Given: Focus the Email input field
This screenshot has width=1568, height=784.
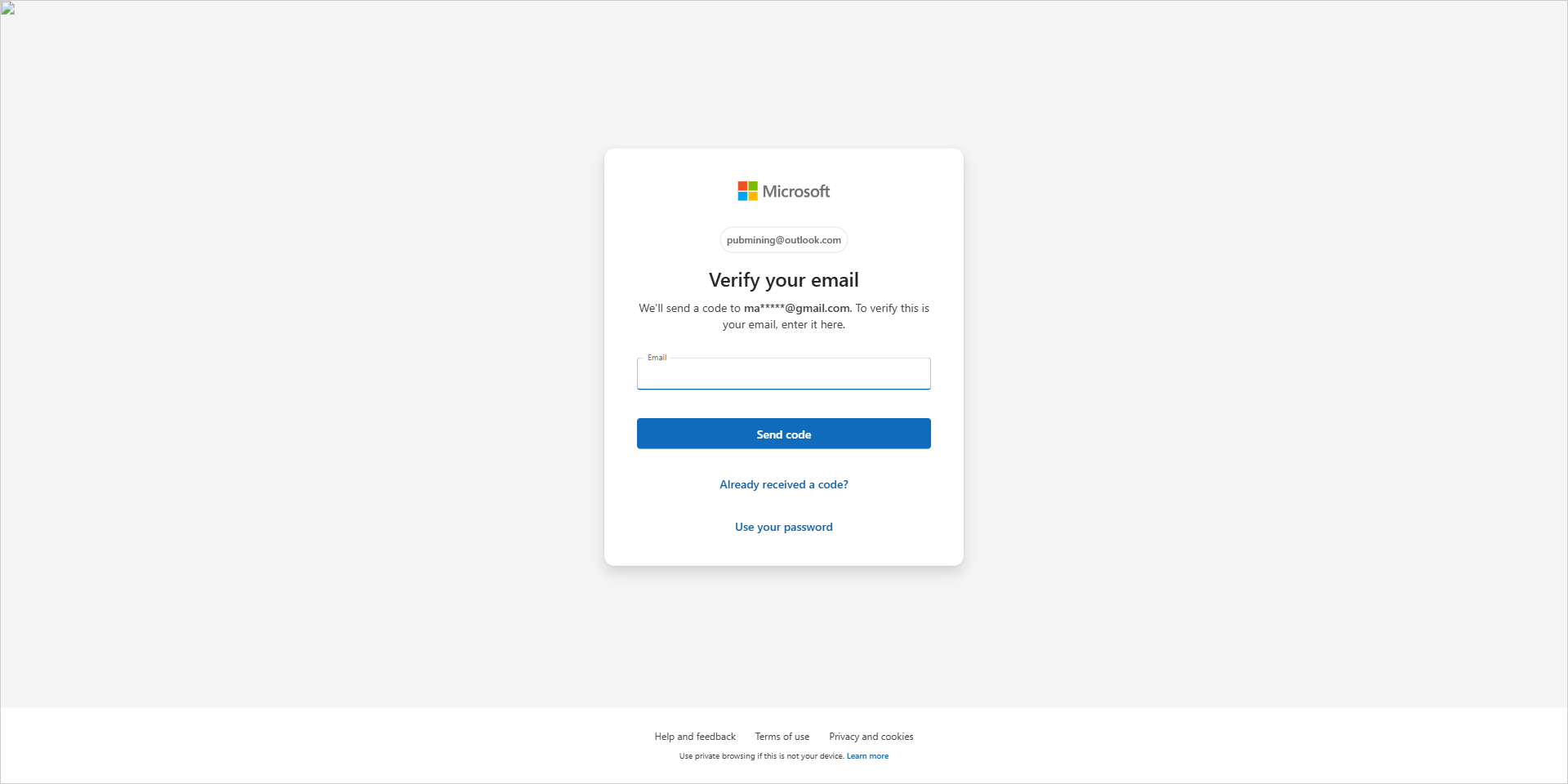Looking at the screenshot, I should click(x=783, y=376).
